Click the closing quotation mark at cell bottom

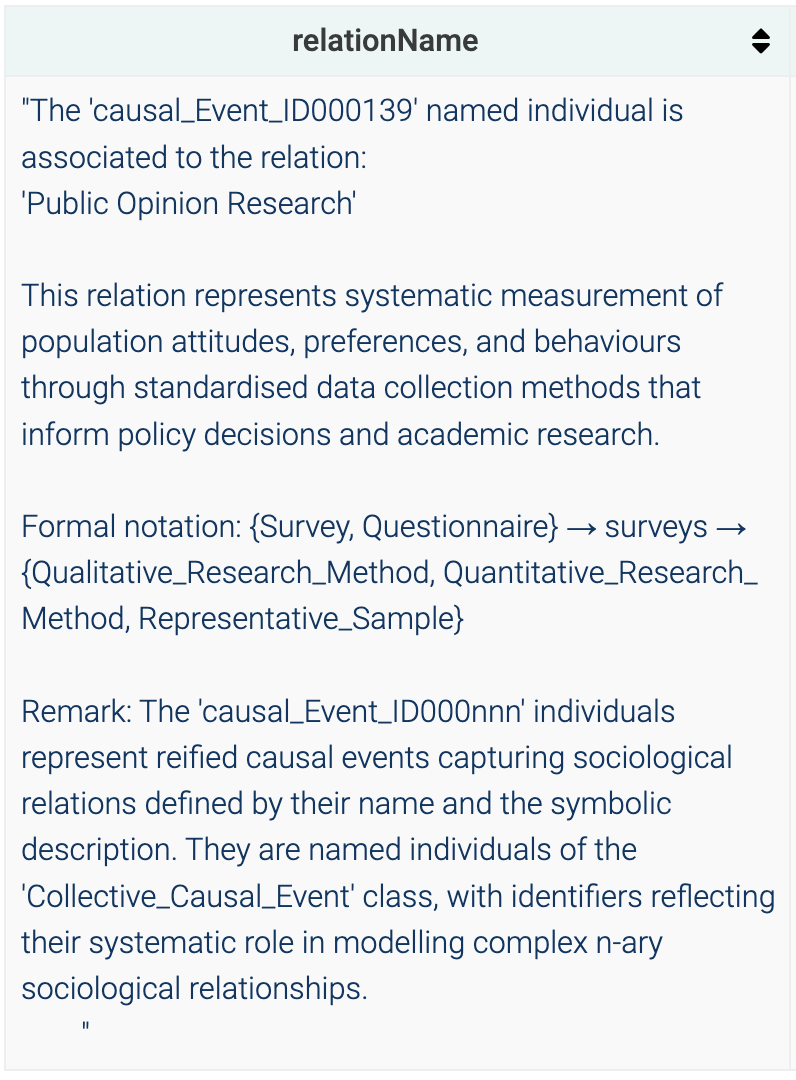[x=86, y=1026]
